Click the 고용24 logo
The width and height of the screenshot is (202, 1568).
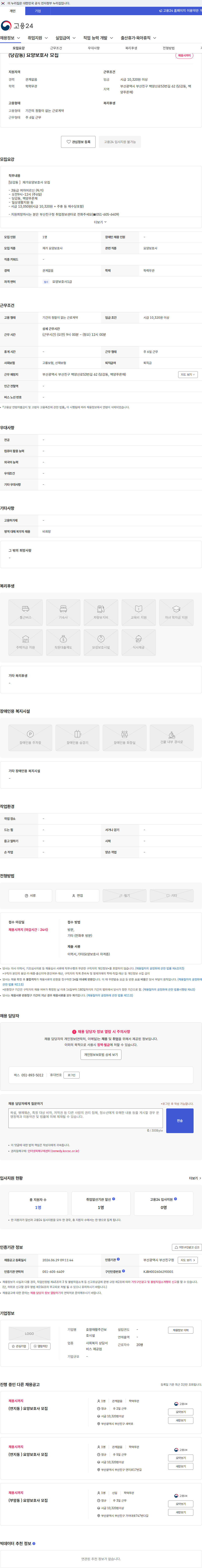(17, 26)
